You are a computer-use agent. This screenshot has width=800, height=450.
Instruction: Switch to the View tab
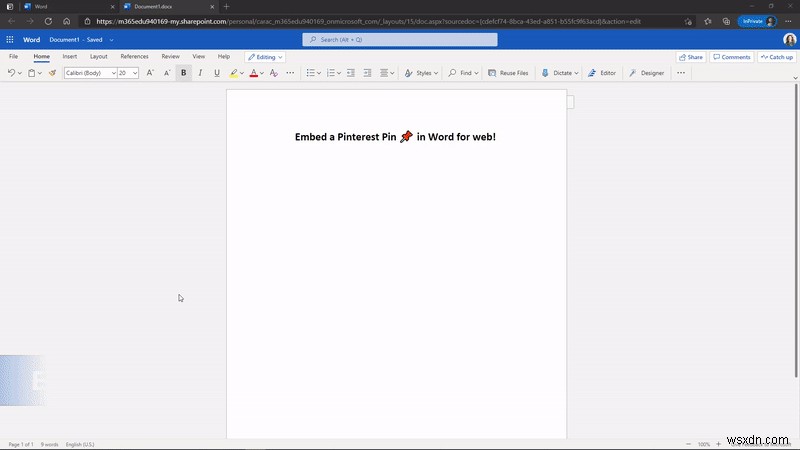coord(198,57)
